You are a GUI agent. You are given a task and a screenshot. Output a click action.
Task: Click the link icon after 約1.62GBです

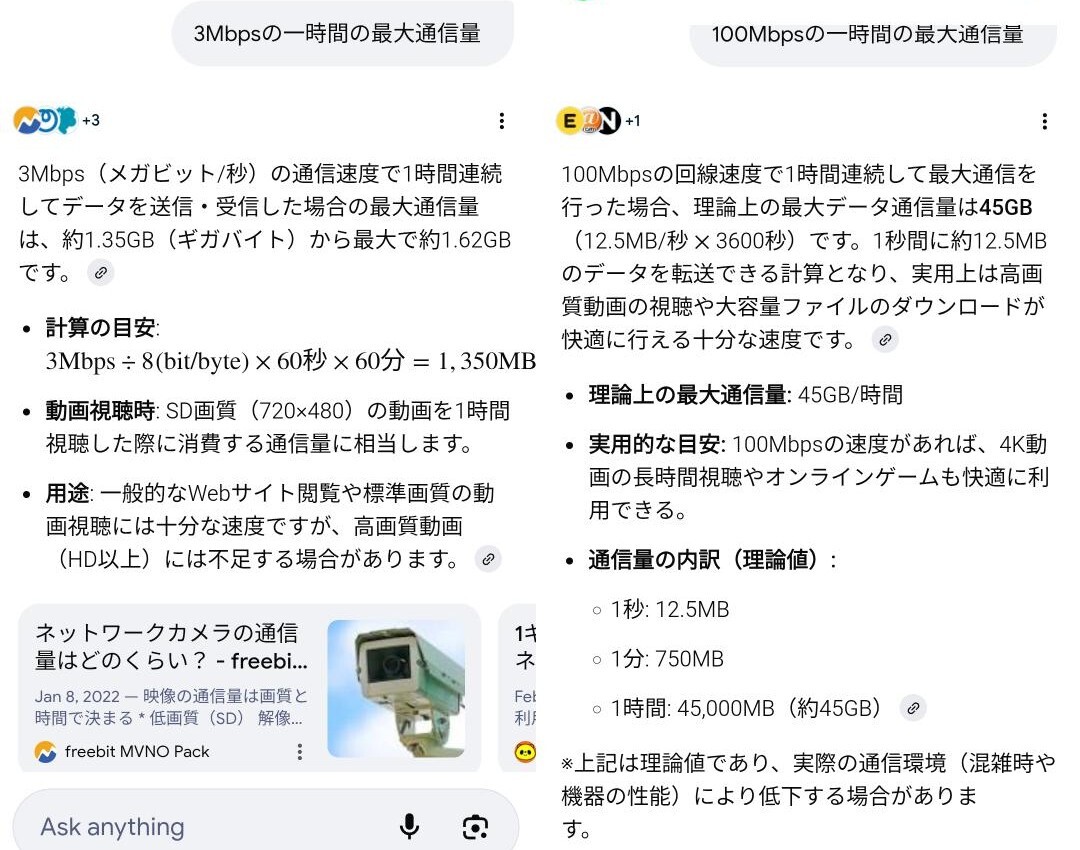coord(101,273)
